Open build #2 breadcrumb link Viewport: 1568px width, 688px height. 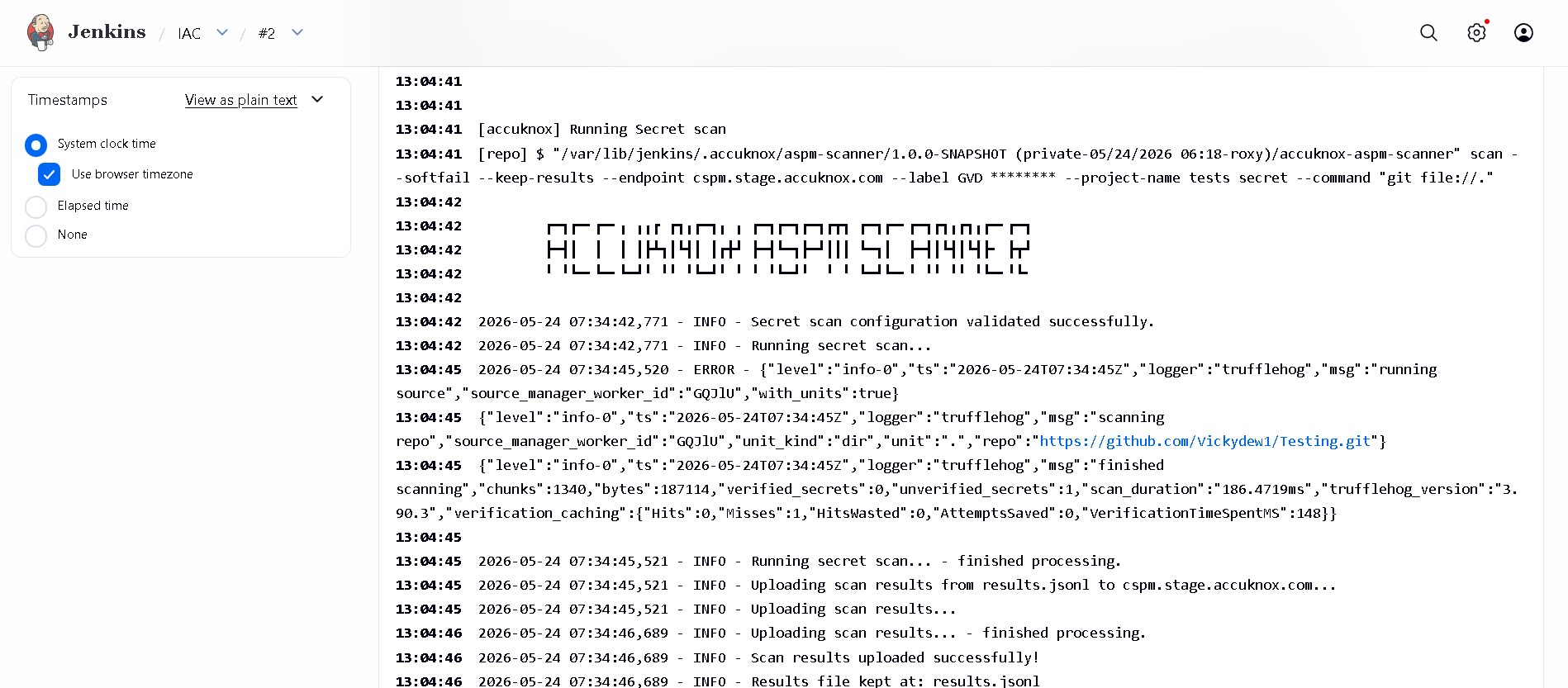click(266, 33)
